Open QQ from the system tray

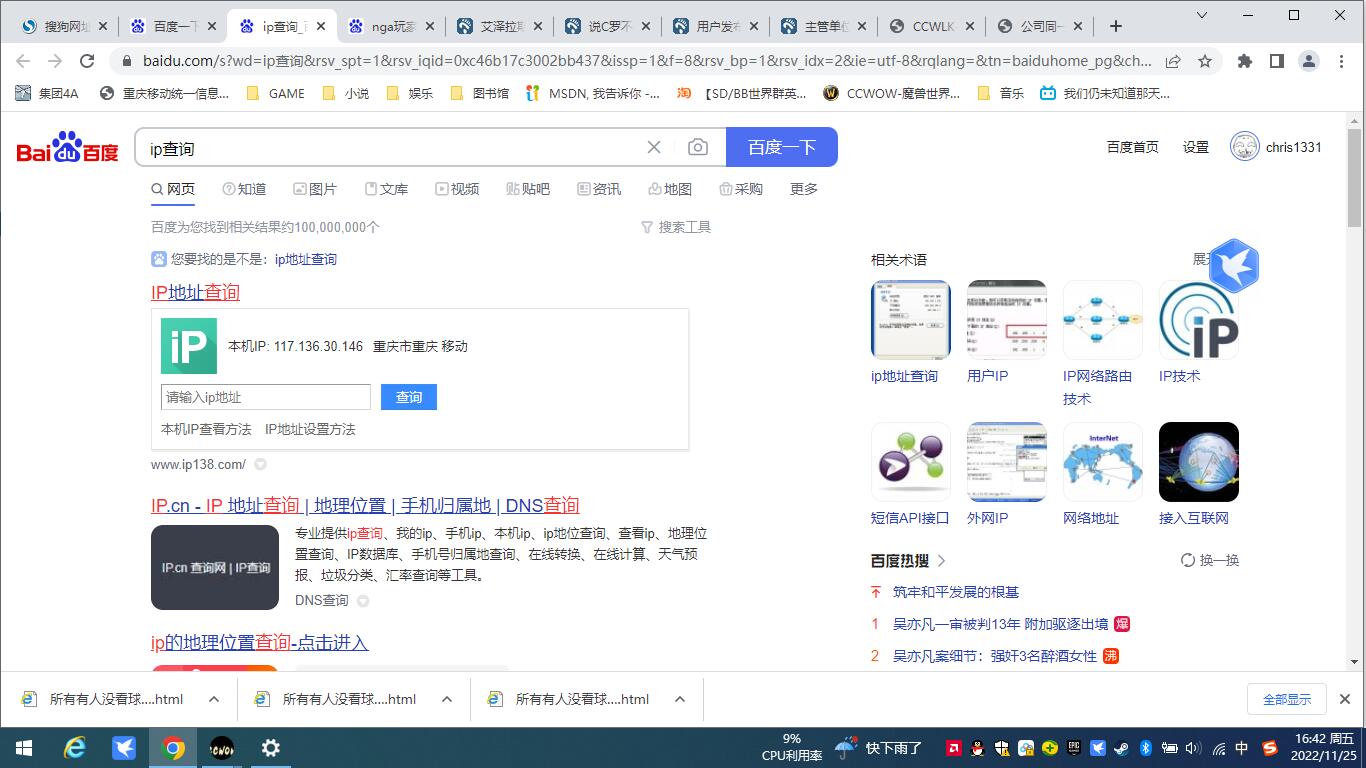tap(977, 748)
